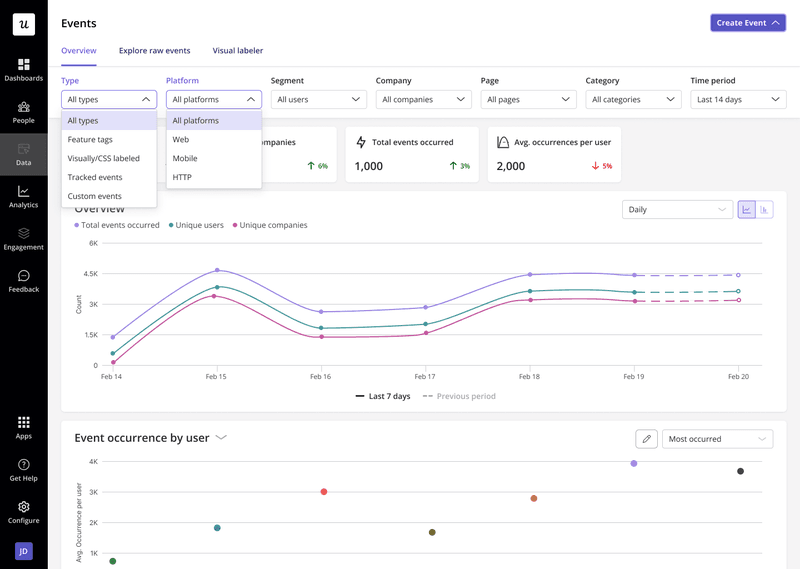The image size is (800, 569).
Task: Open the Most occurred sort dropdown
Action: point(717,439)
